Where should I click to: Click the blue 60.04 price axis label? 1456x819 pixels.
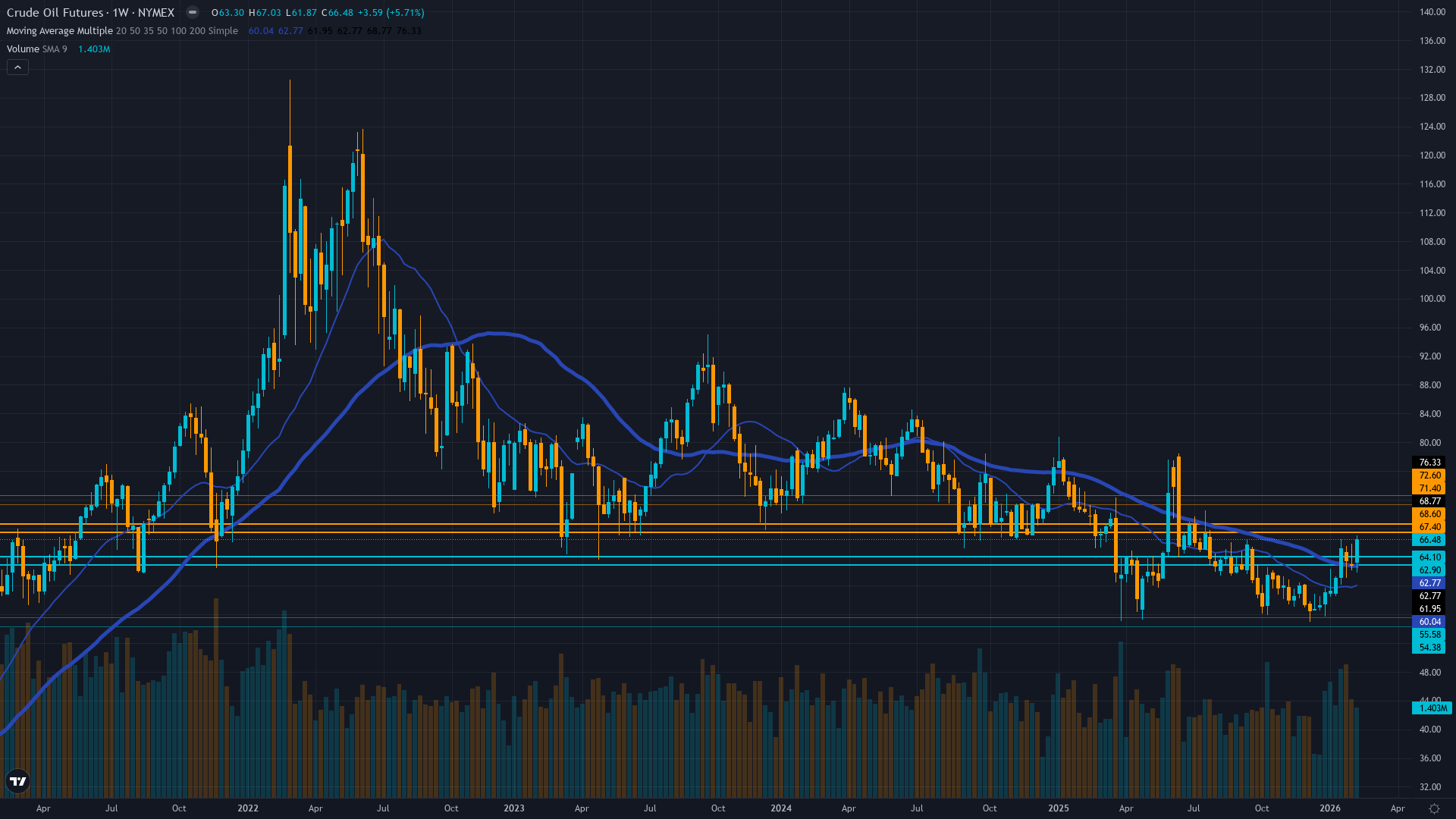(1429, 622)
